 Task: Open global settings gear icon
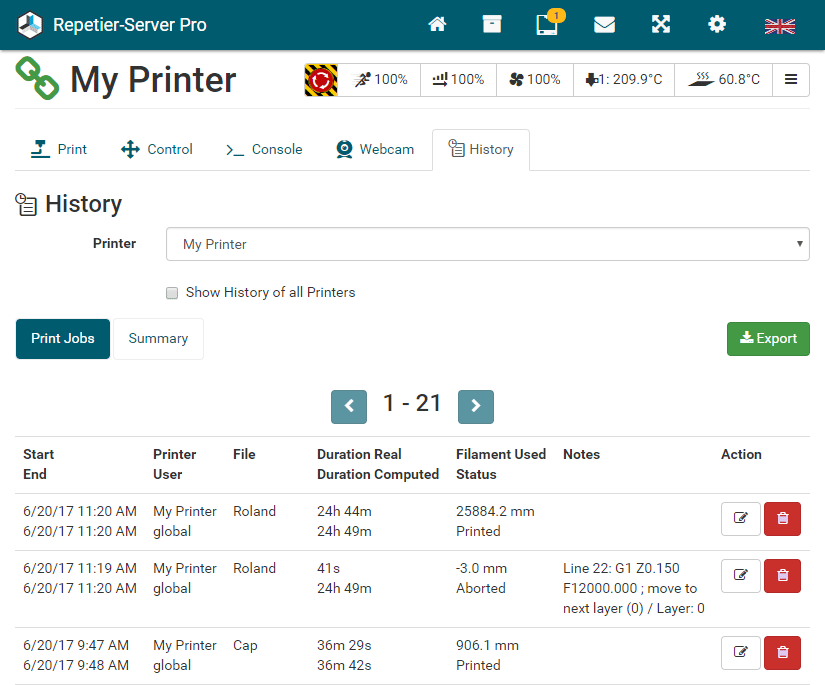(717, 25)
